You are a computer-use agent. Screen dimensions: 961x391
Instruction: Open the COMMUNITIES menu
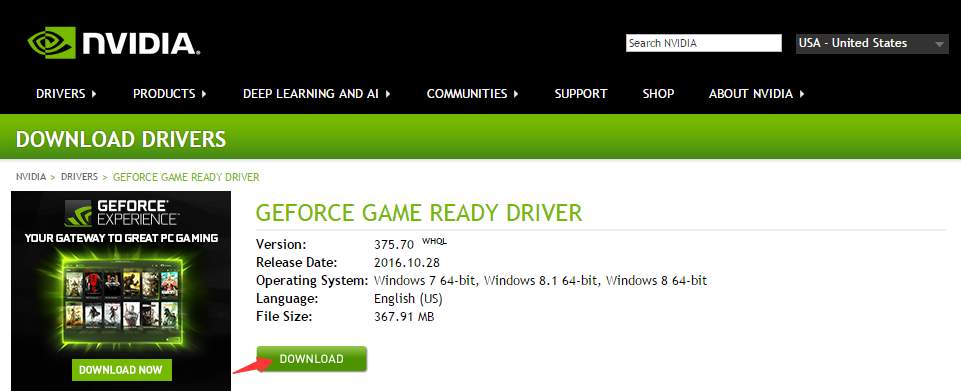tap(473, 94)
